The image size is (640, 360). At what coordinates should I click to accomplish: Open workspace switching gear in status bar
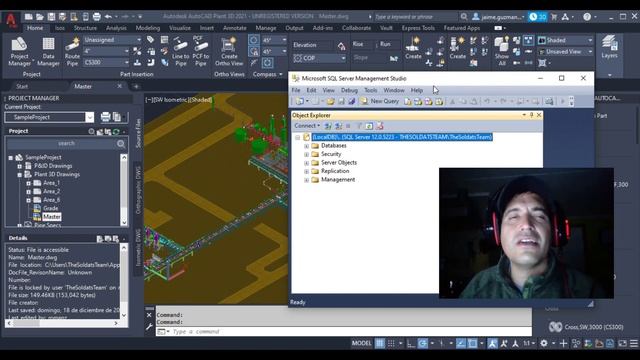544,343
